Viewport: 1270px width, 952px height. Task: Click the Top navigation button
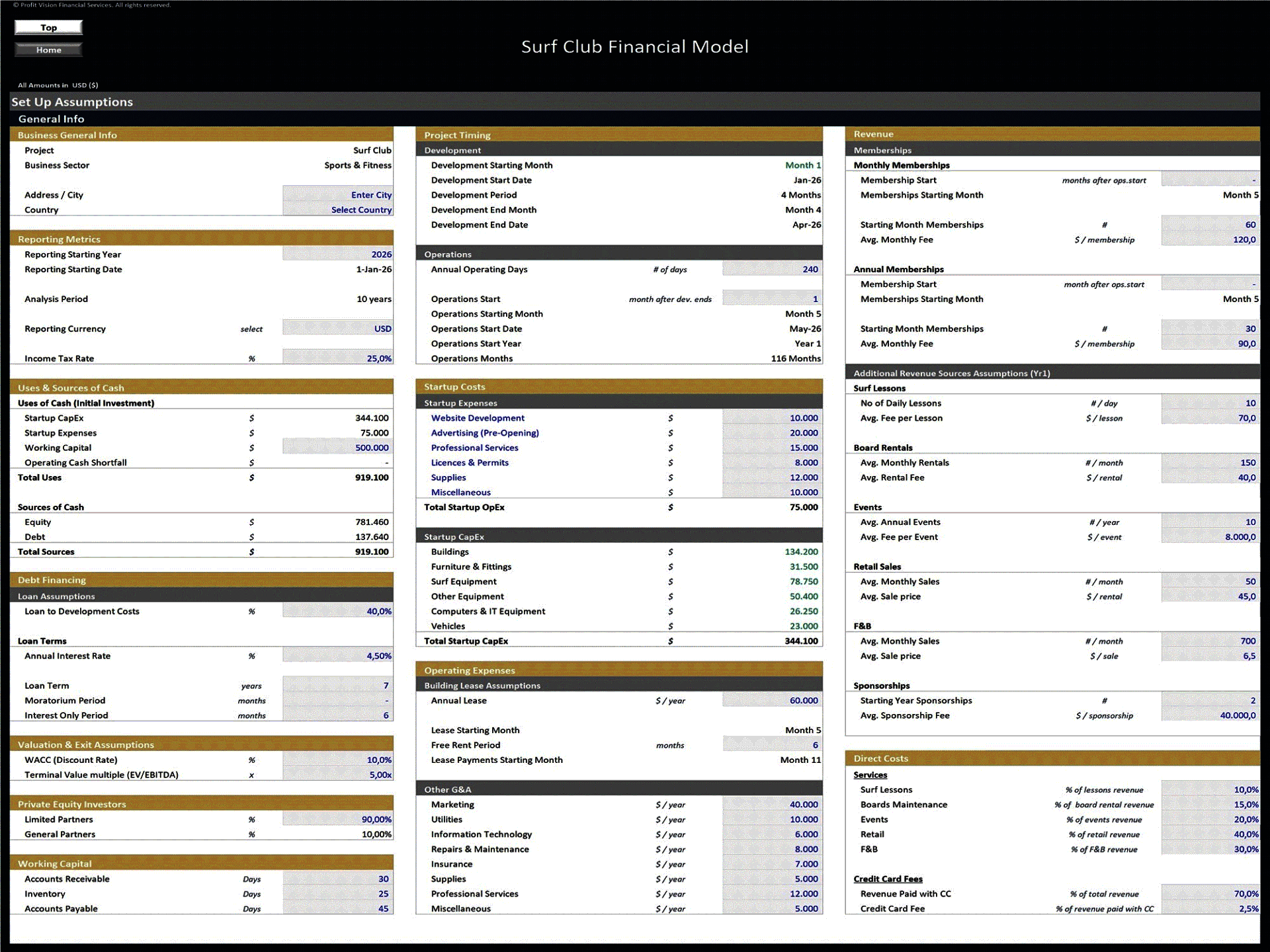[48, 27]
